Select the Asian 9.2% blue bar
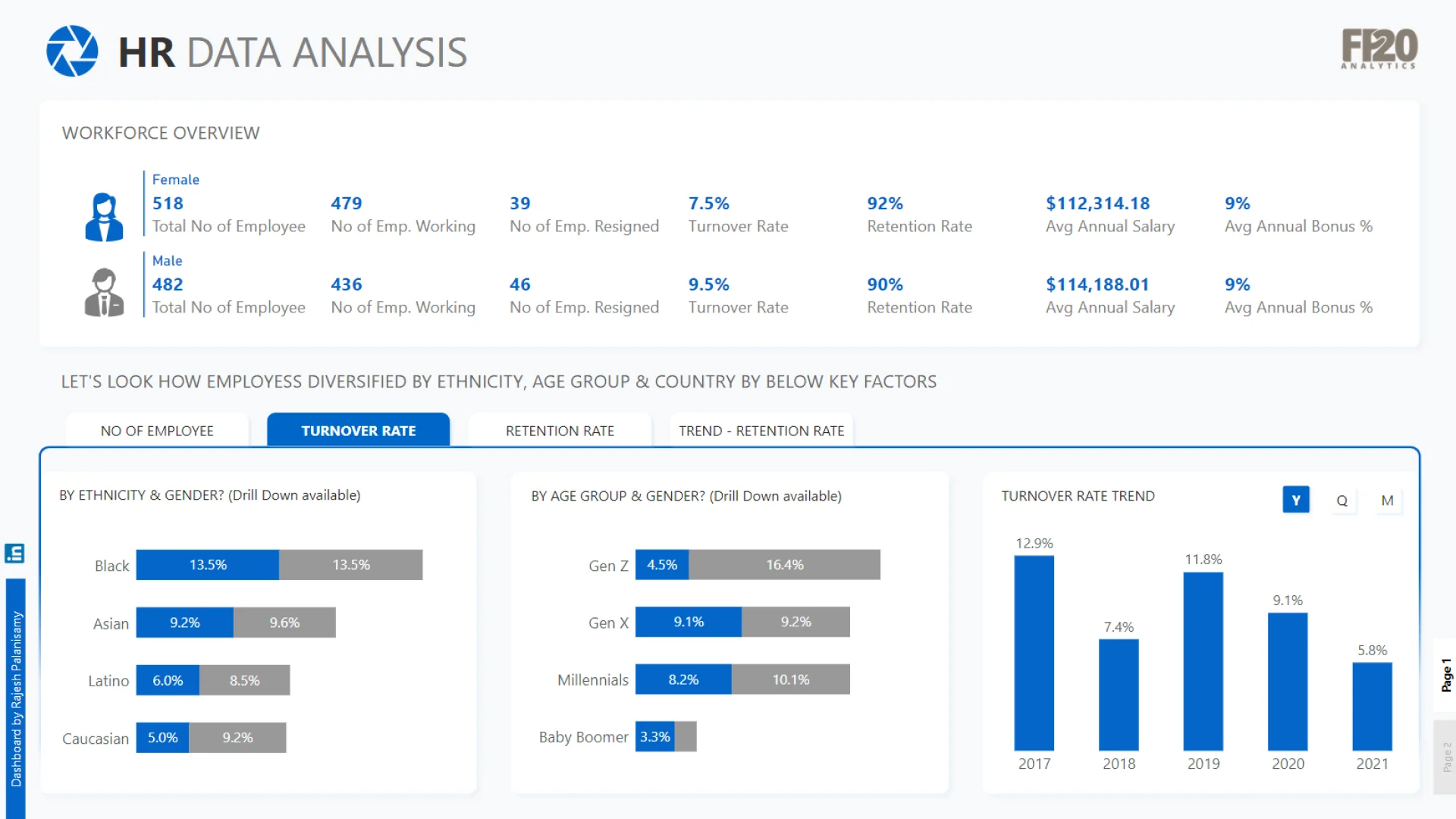1456x819 pixels. point(185,623)
